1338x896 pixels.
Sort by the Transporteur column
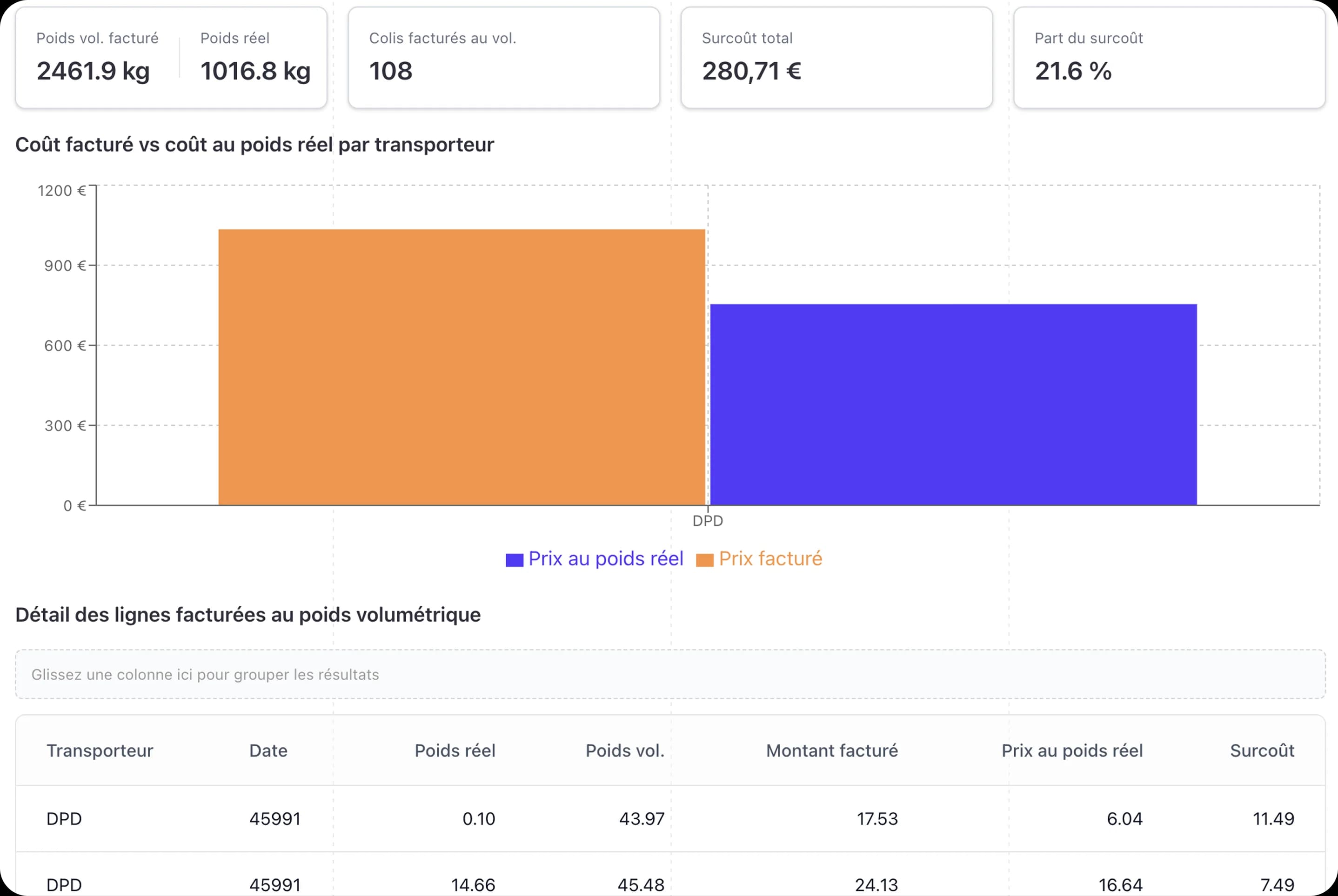[100, 751]
